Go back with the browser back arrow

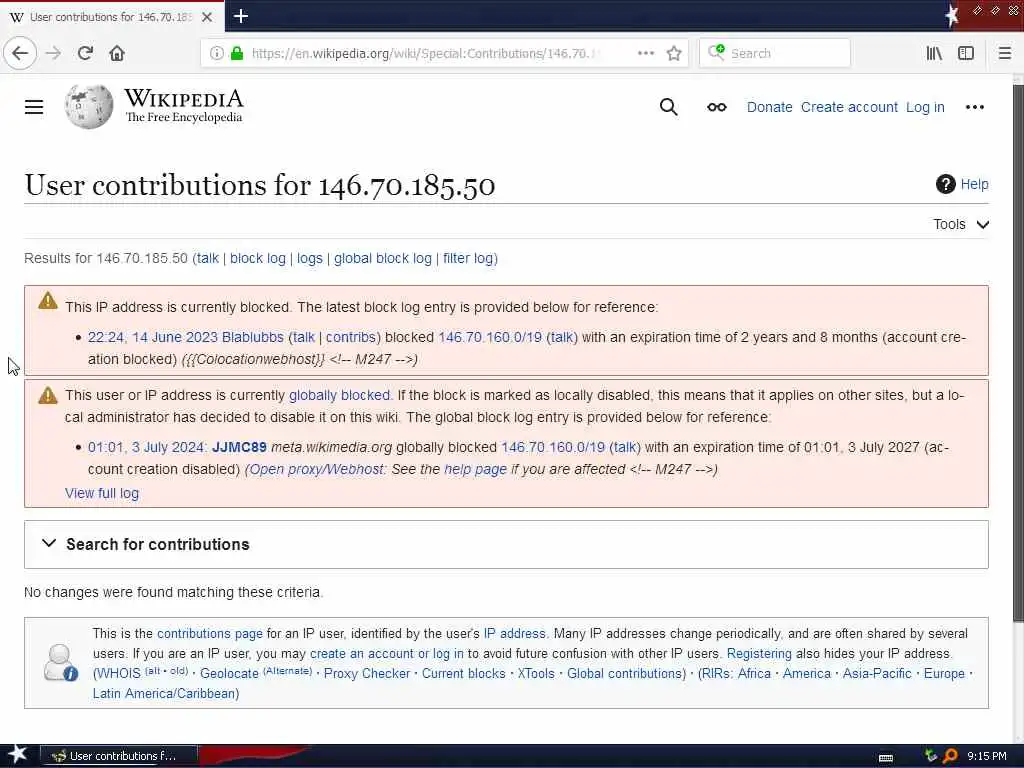point(20,53)
